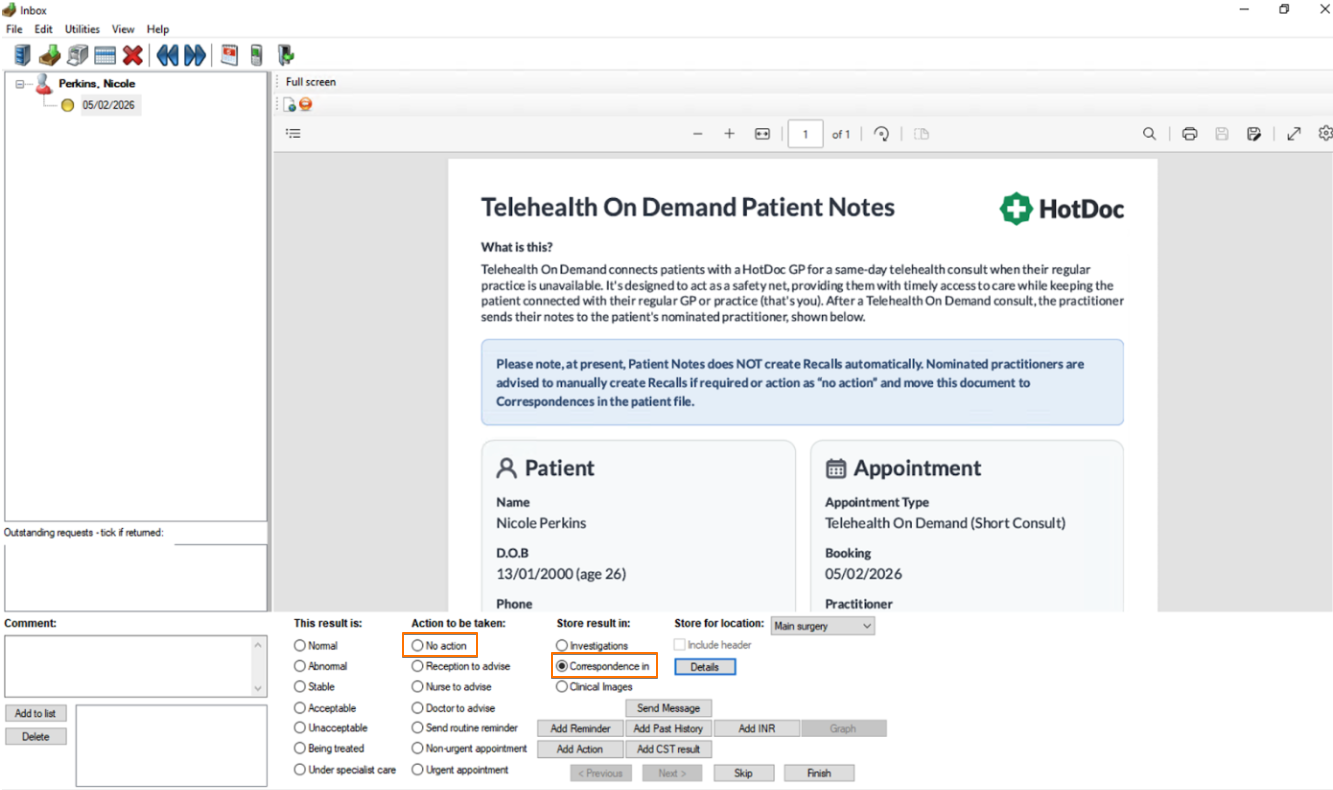Click the page view icon after rotate
The height and width of the screenshot is (790, 1333).
921,134
